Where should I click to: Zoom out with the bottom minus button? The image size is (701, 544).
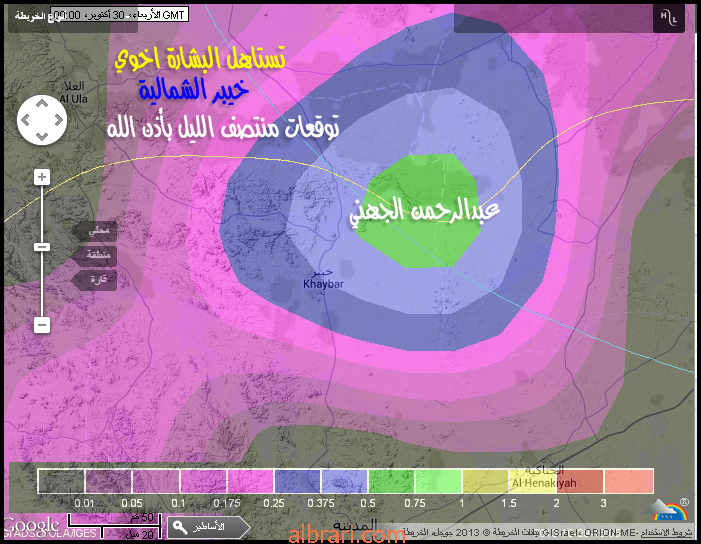pyautogui.click(x=42, y=325)
